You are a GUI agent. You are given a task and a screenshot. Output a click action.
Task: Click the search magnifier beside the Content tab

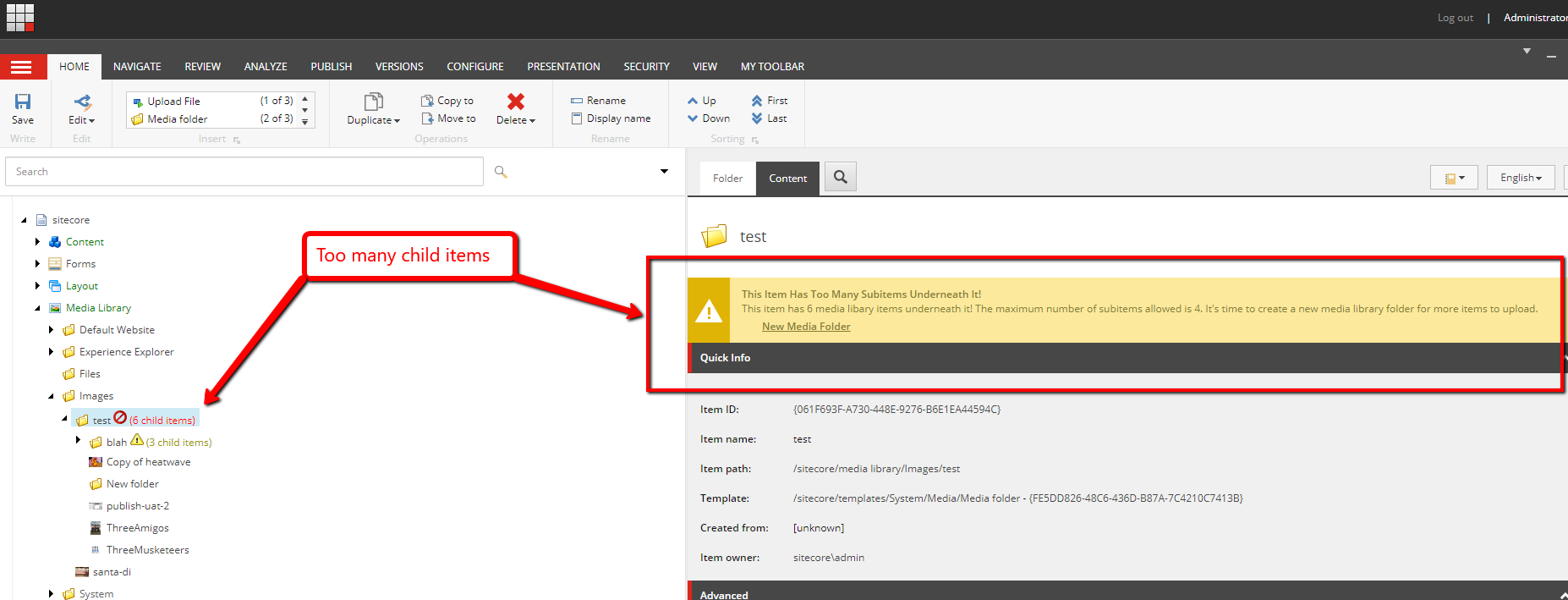[840, 177]
